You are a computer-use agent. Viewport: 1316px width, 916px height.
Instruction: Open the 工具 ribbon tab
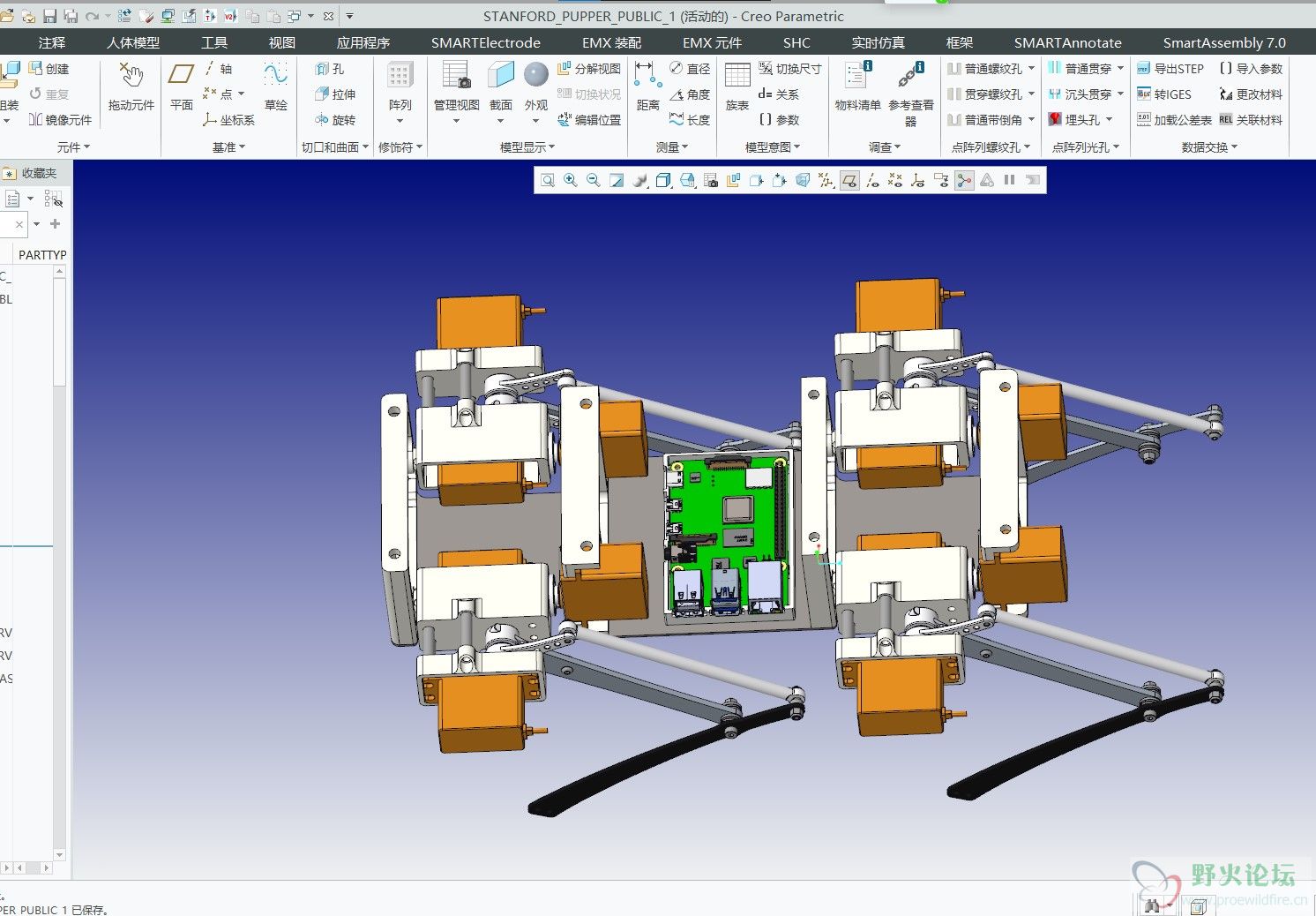pyautogui.click(x=214, y=42)
